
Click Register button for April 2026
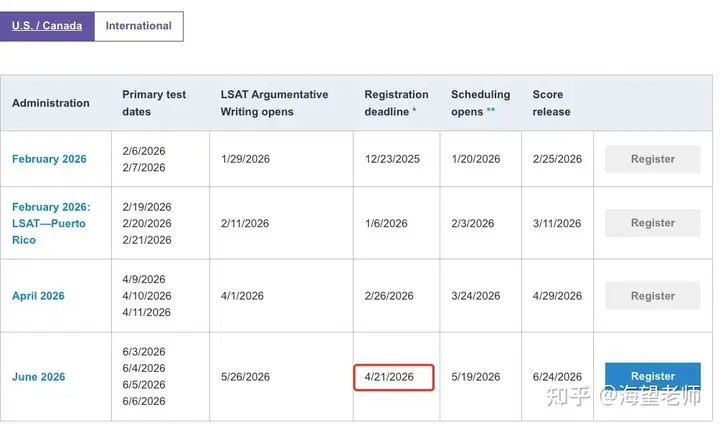pyautogui.click(x=652, y=296)
